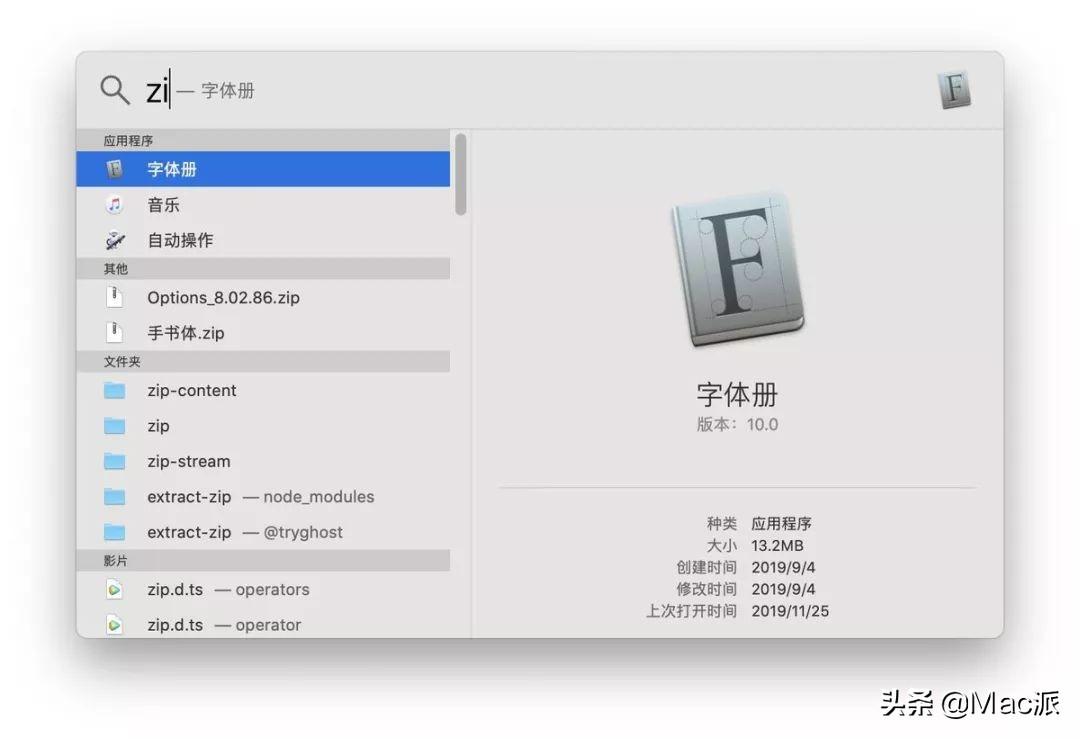
Task: Click the 文件夹 section header
Action: pos(263,362)
